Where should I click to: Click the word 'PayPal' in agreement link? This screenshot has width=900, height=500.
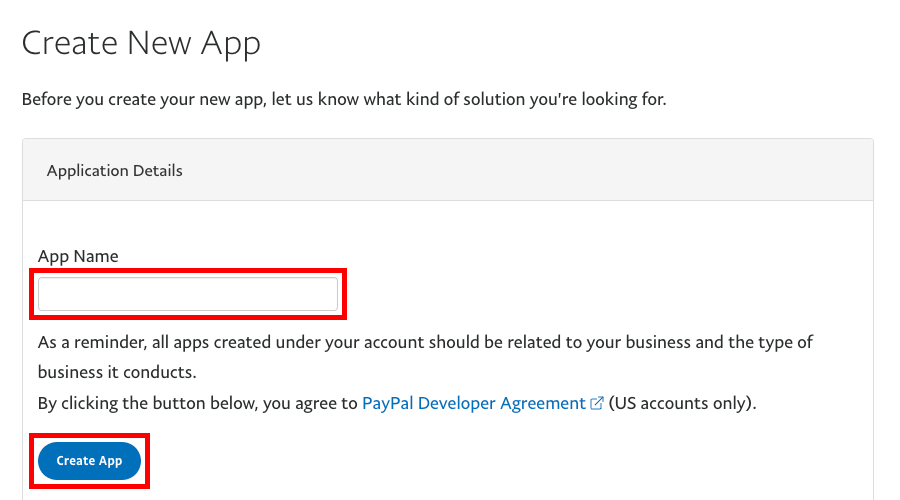pos(388,403)
